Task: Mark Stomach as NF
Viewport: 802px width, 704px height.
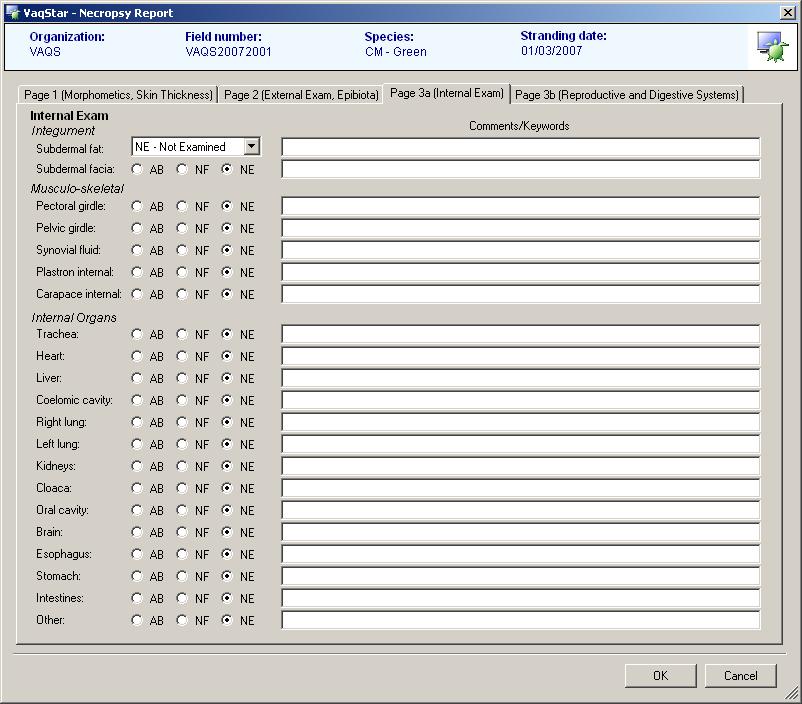Action: (x=182, y=576)
